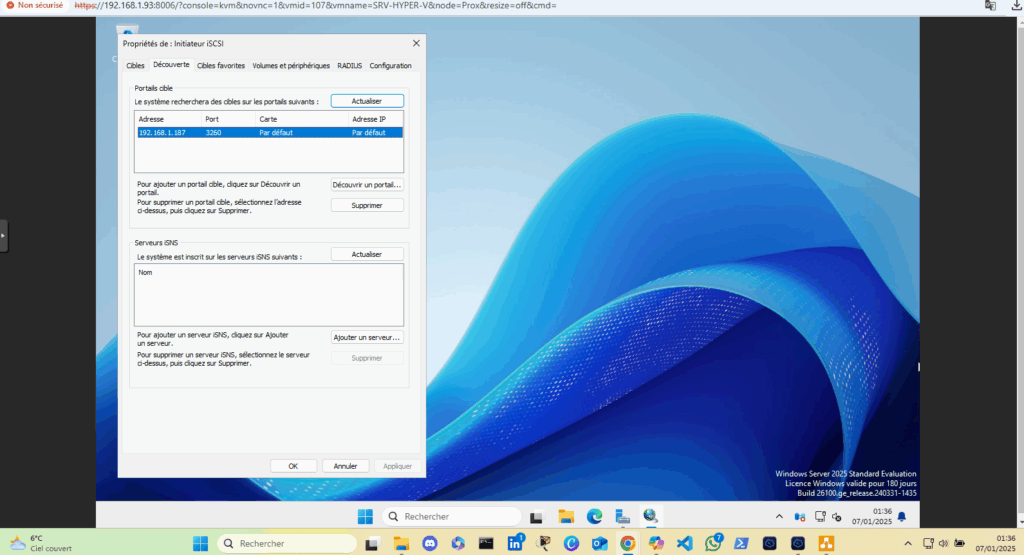The image size is (1024, 555).
Task: Expand the noVNC side control panel handle
Action: pyautogui.click(x=3, y=236)
